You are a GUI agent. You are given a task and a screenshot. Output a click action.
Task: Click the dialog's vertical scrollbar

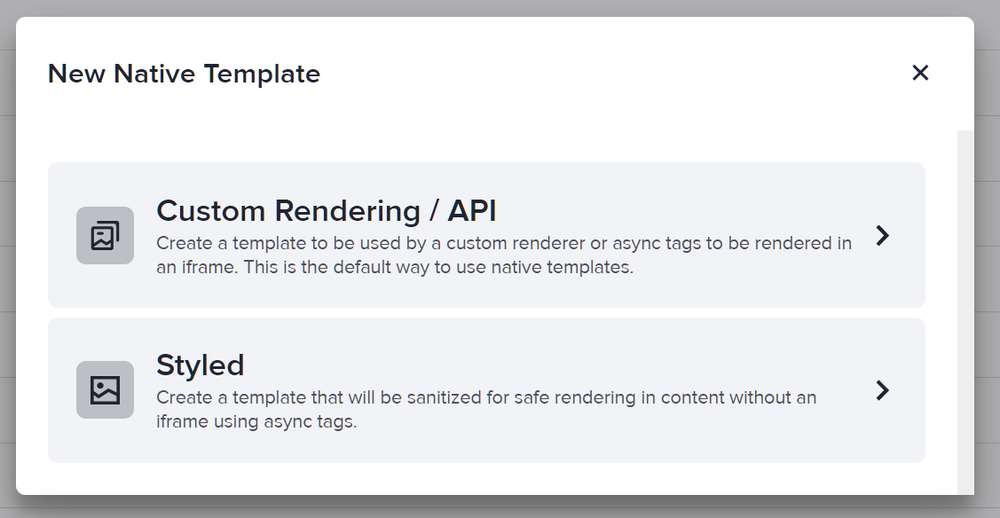tap(966, 312)
